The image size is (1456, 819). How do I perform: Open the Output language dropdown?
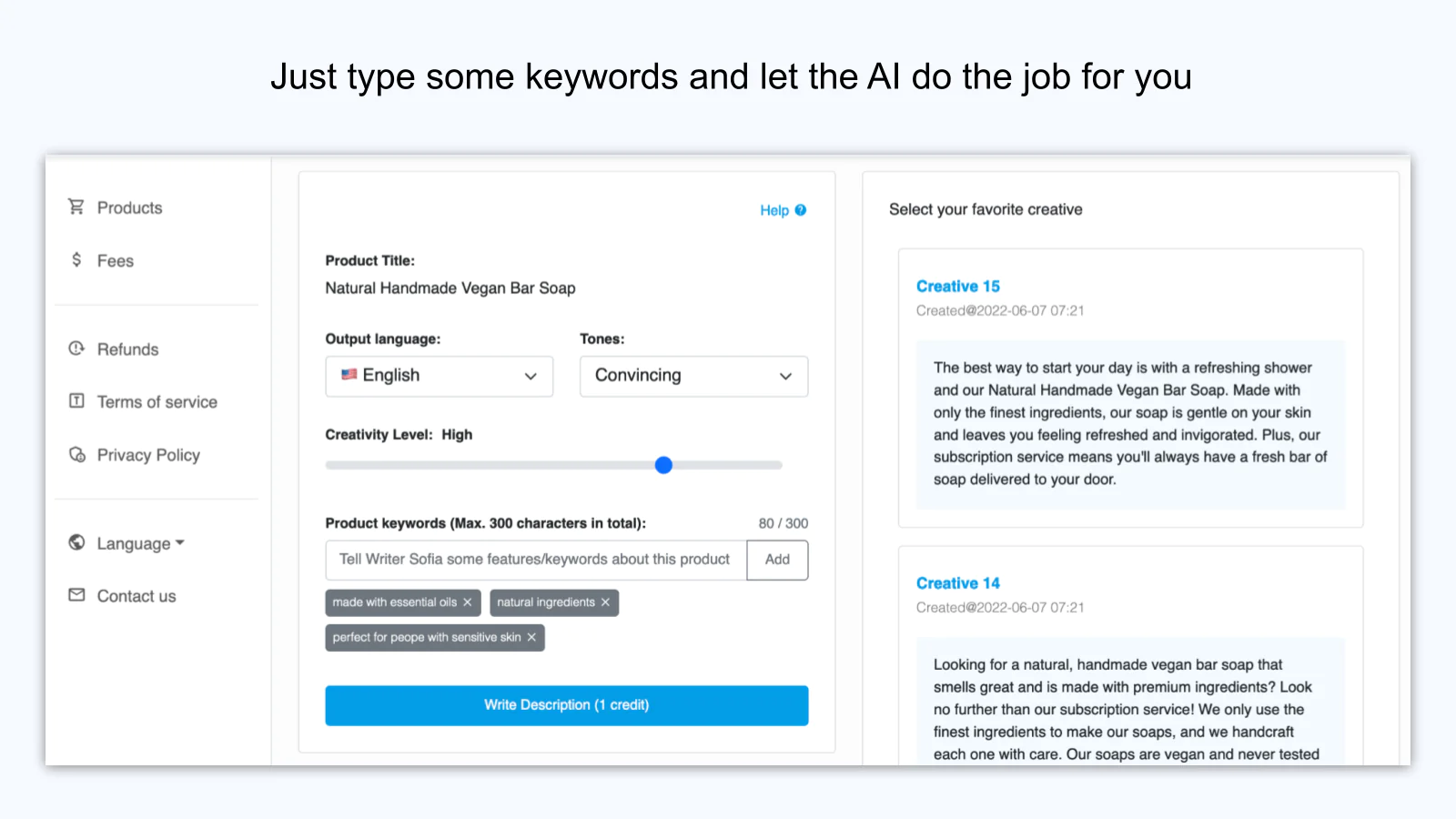(439, 376)
